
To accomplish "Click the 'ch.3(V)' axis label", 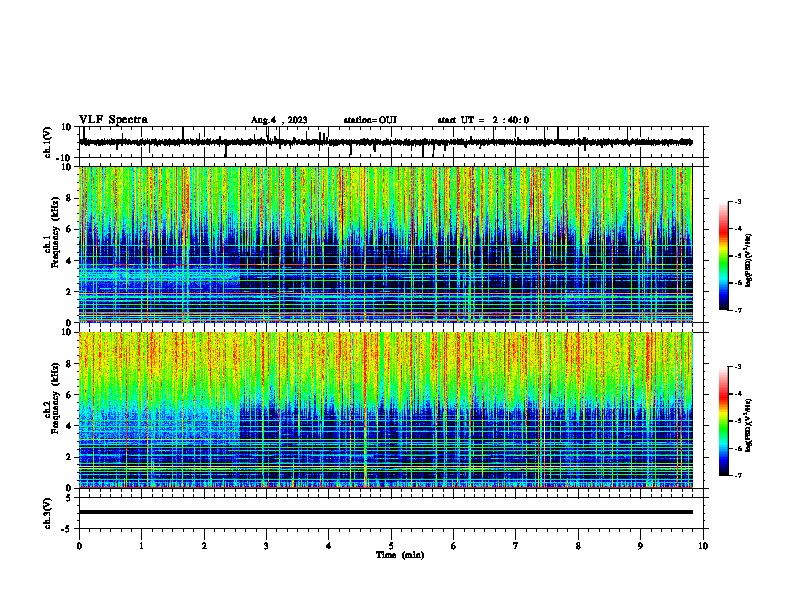I will pyautogui.click(x=48, y=513).
